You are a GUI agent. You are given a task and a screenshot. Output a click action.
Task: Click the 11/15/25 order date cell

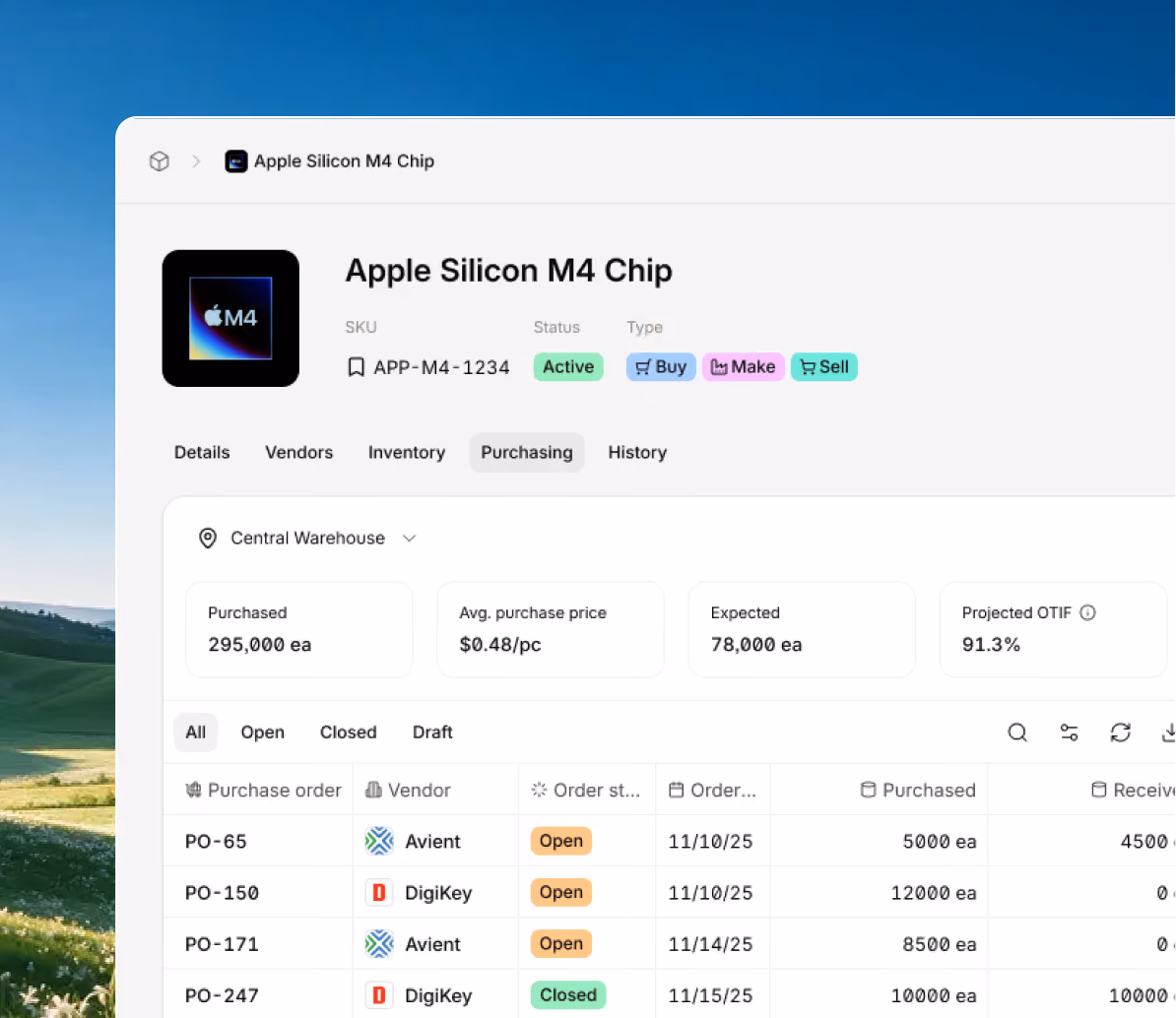pyautogui.click(x=710, y=995)
